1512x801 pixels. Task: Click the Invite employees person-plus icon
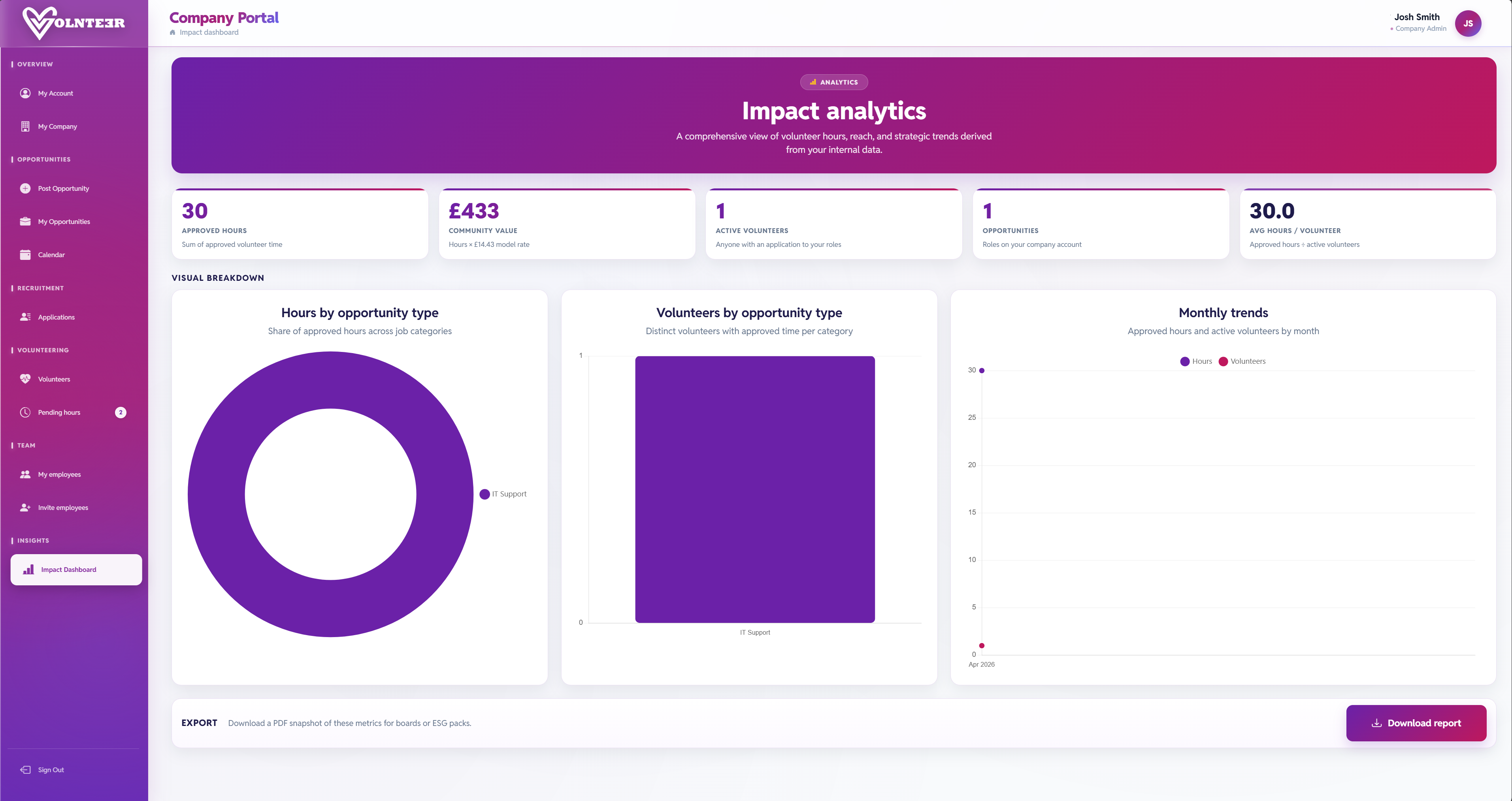point(25,508)
